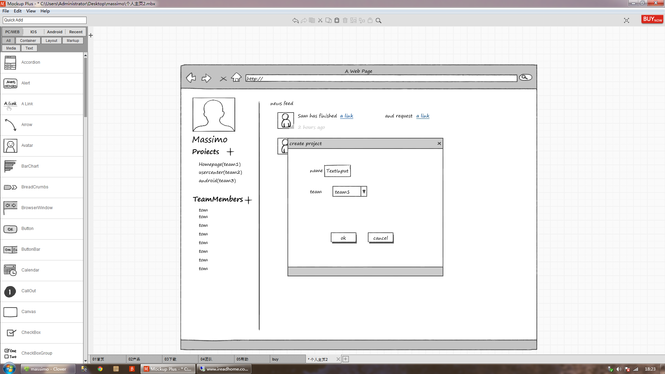Filter components by Markup
The image size is (665, 374).
tap(73, 41)
